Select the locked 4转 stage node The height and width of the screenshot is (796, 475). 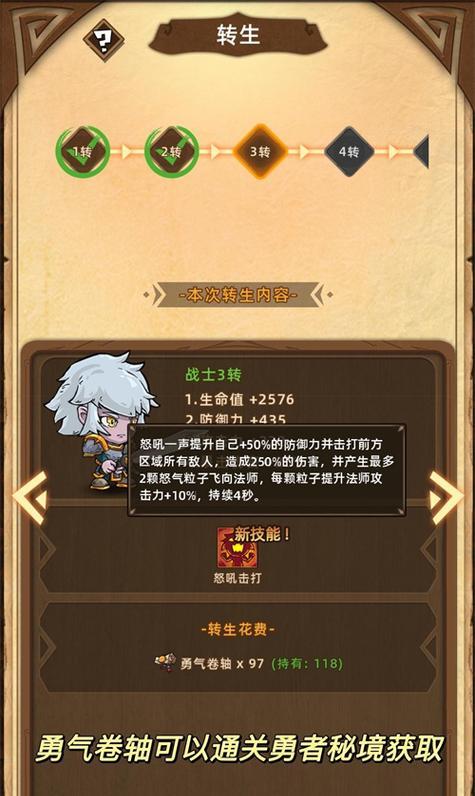click(x=349, y=151)
